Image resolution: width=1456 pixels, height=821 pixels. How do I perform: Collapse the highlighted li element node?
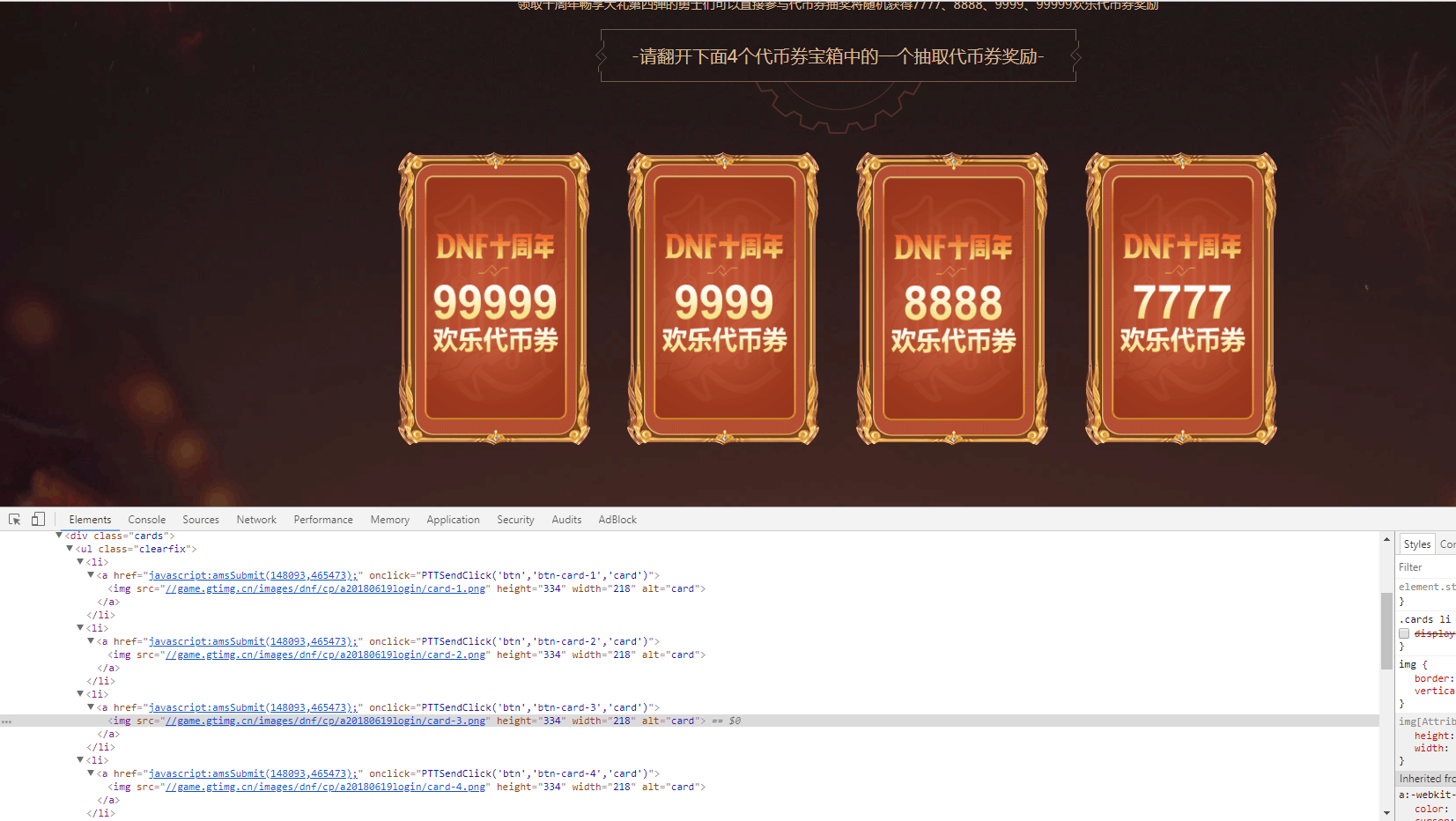[x=78, y=693]
